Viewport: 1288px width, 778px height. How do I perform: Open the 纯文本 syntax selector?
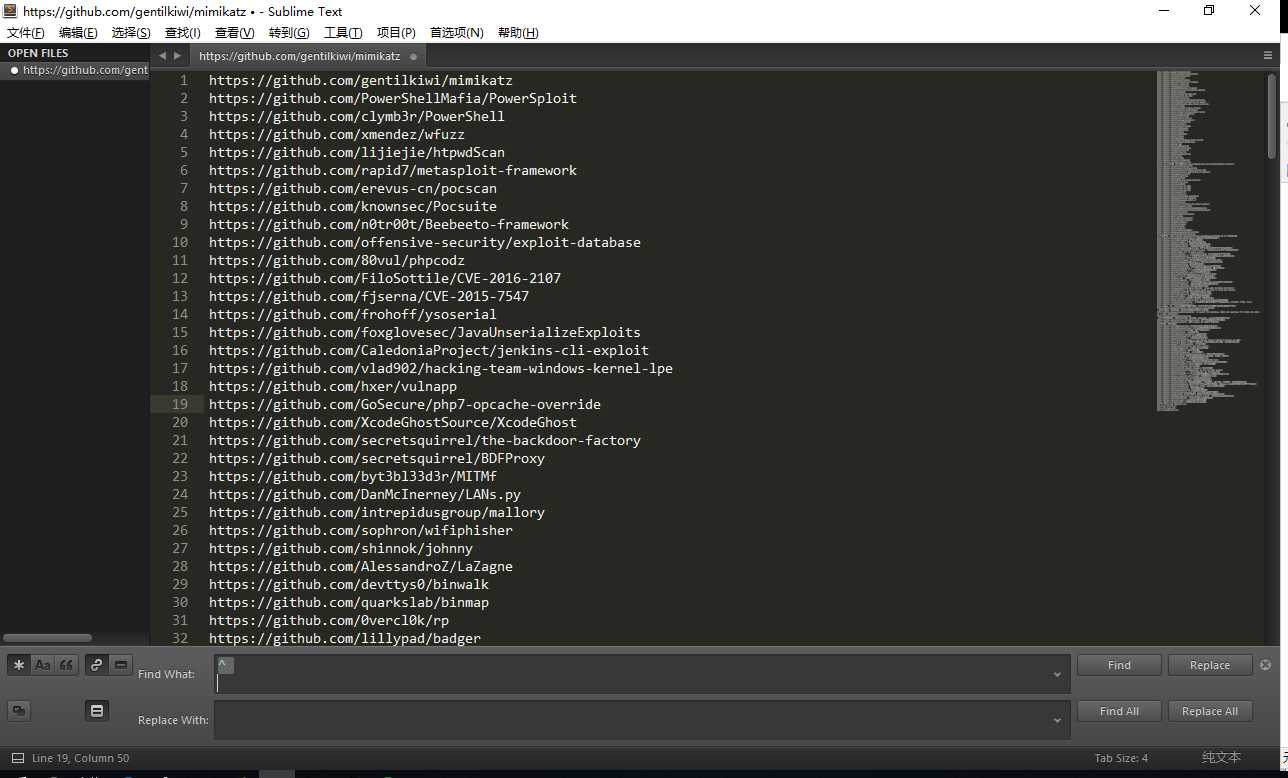(1221, 758)
